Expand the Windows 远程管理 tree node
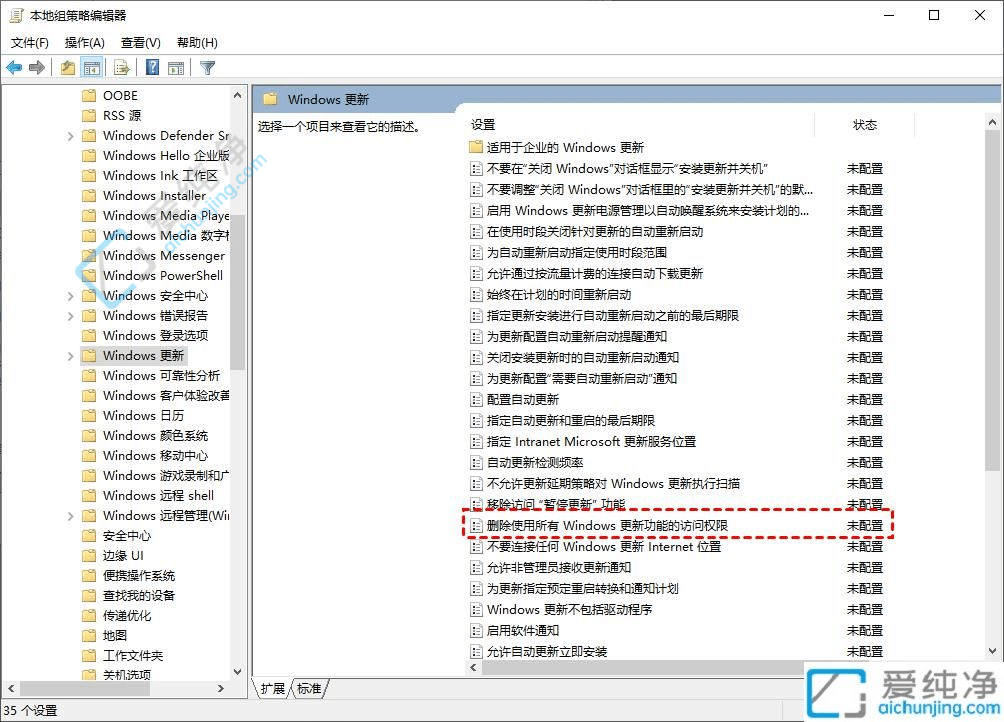This screenshot has height=722, width=1004. click(69, 515)
